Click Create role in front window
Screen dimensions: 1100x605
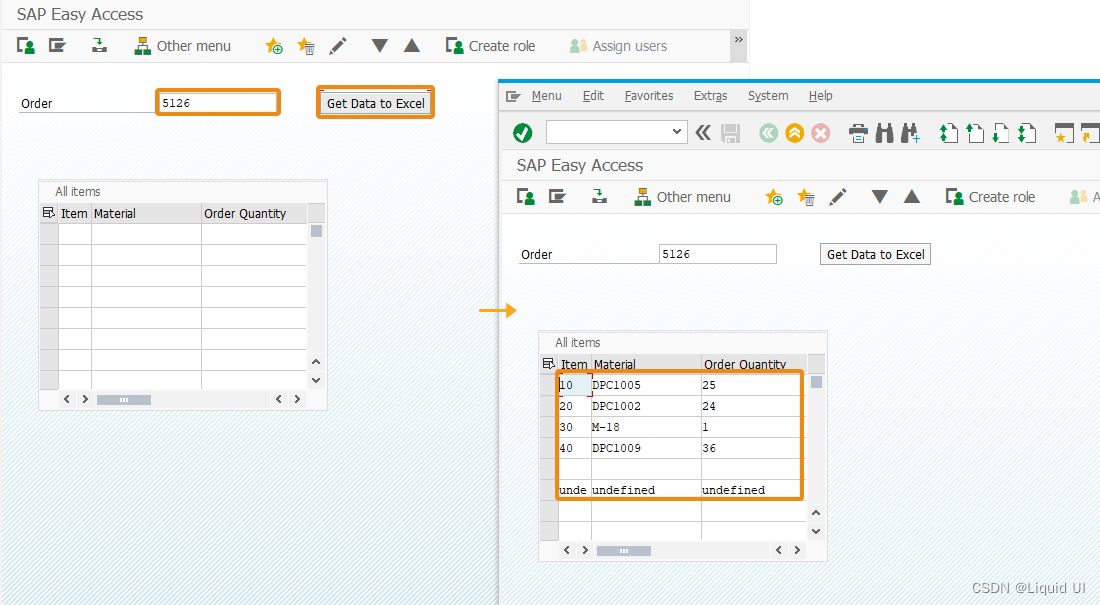tap(991, 197)
